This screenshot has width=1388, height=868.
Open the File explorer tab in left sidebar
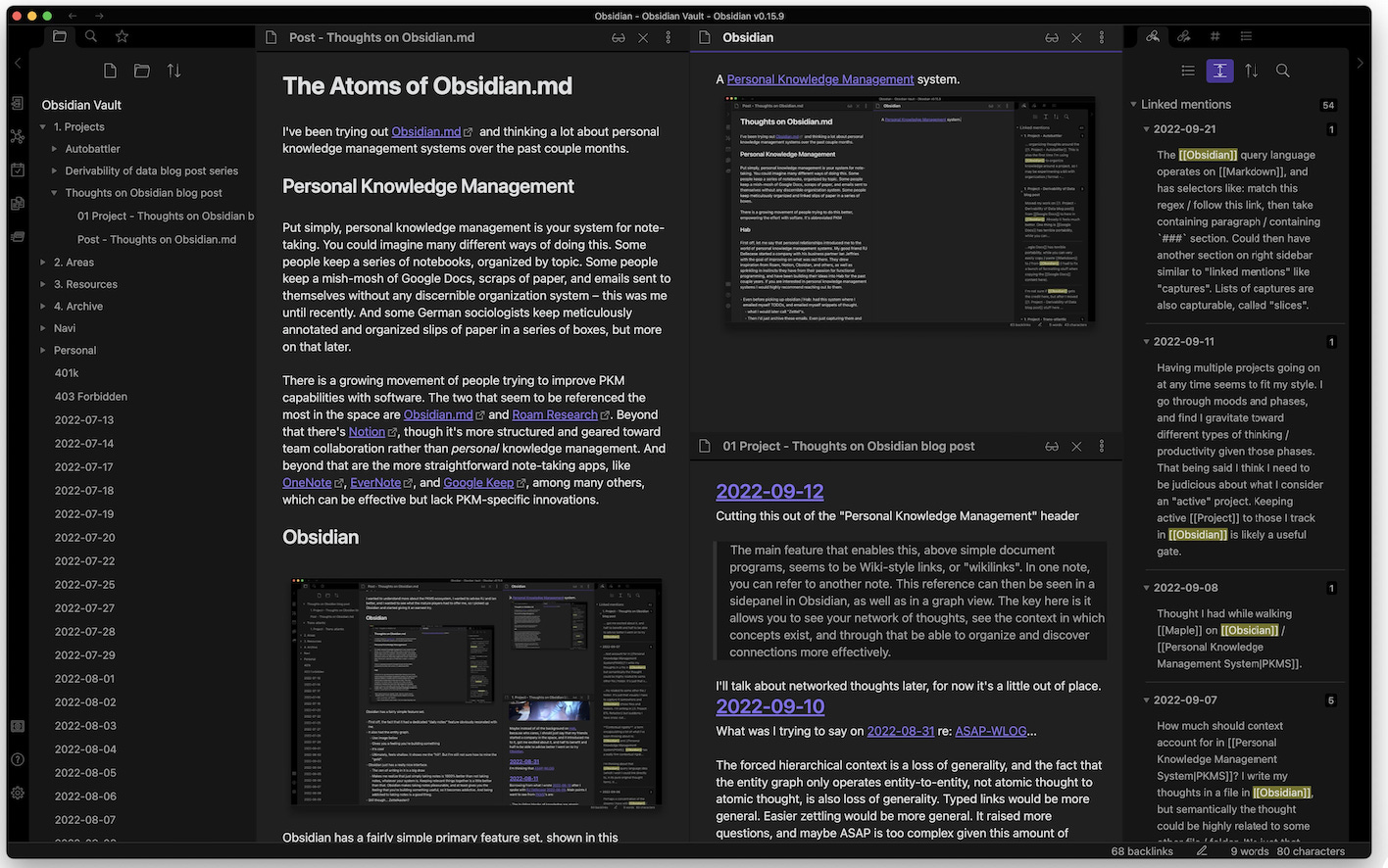[60, 37]
